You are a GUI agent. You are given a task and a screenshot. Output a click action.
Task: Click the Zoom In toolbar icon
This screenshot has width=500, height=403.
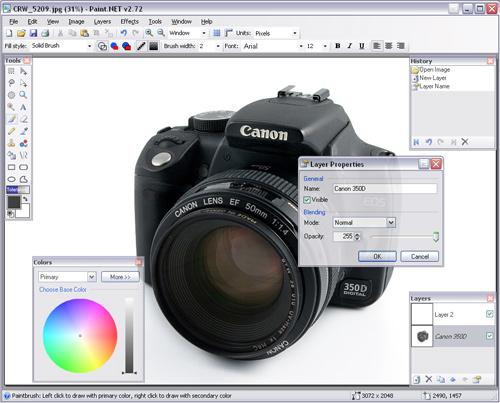coord(149,33)
